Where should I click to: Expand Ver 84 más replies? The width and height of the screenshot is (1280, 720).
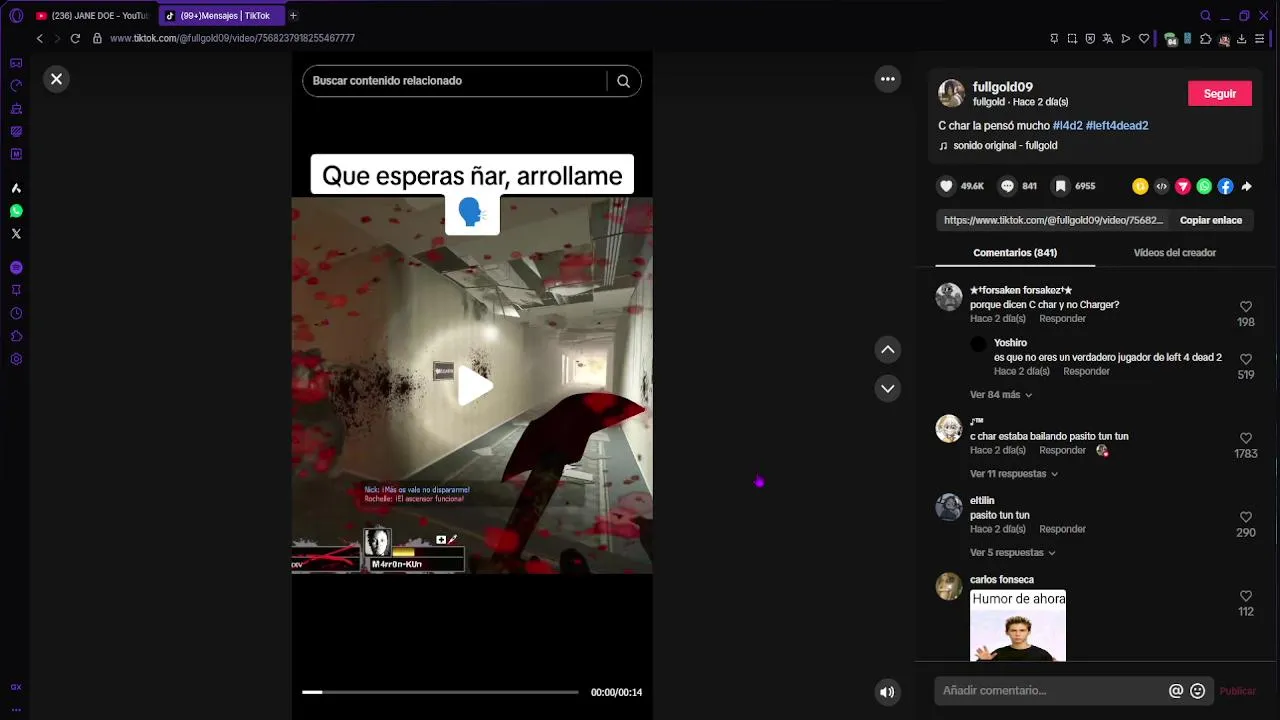1000,395
